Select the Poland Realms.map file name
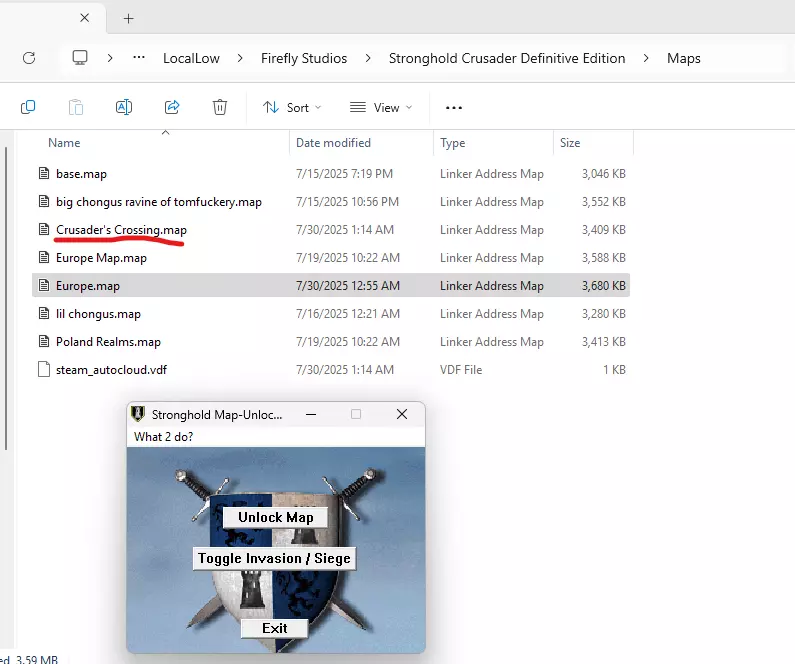795x664 pixels. click(108, 342)
